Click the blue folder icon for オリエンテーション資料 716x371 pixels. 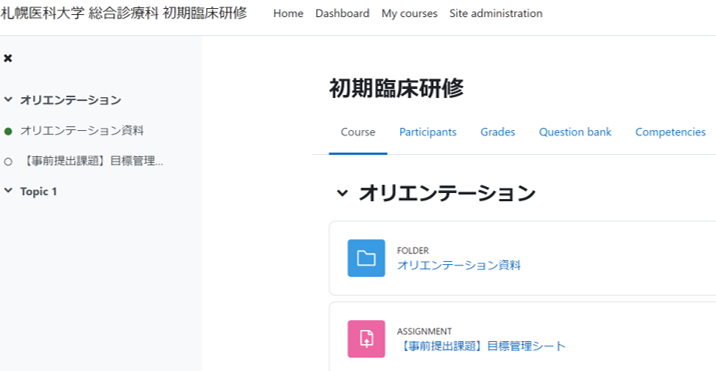pos(366,258)
